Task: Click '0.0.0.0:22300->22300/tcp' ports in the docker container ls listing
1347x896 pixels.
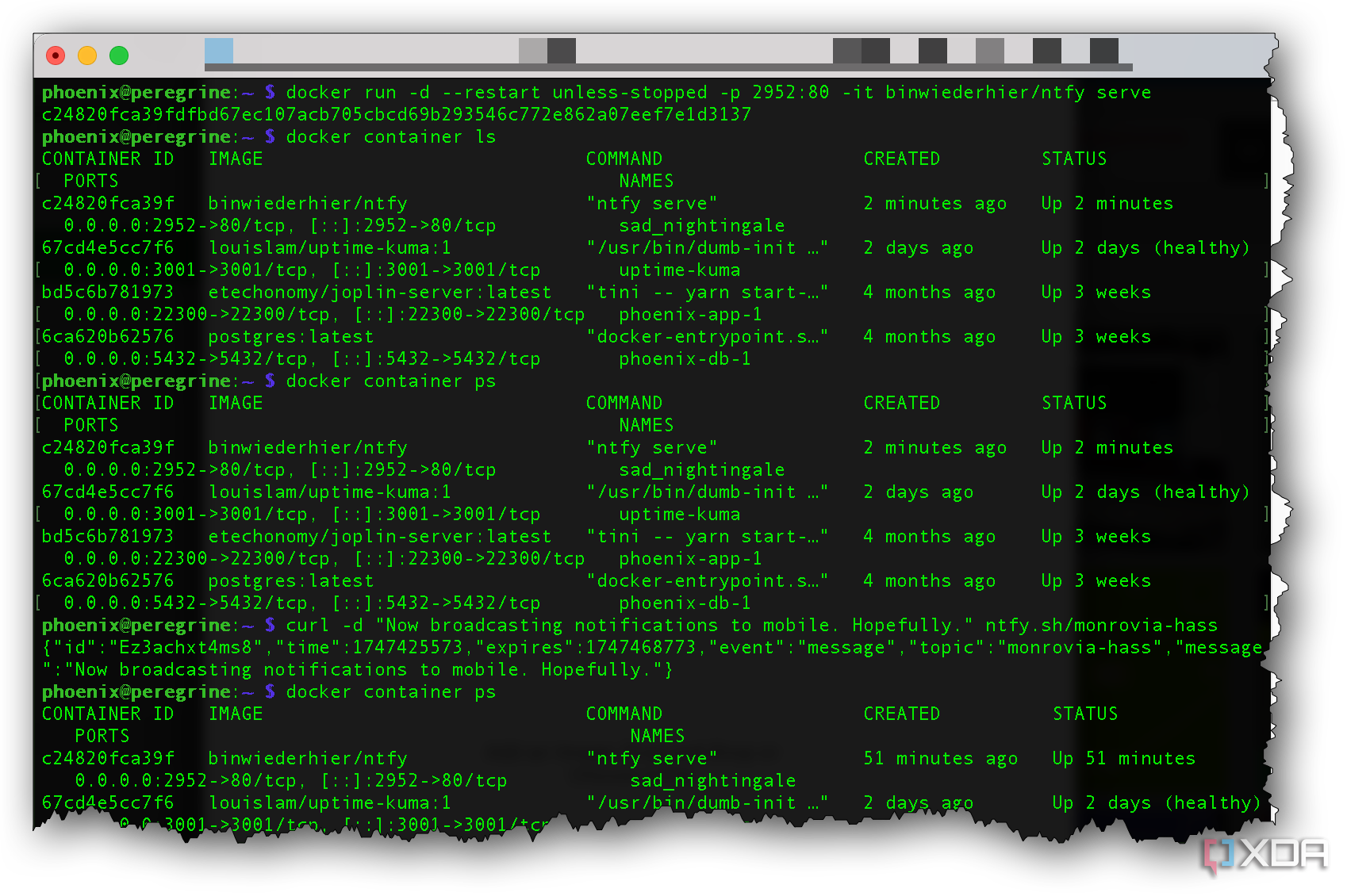Action: pyautogui.click(x=198, y=315)
